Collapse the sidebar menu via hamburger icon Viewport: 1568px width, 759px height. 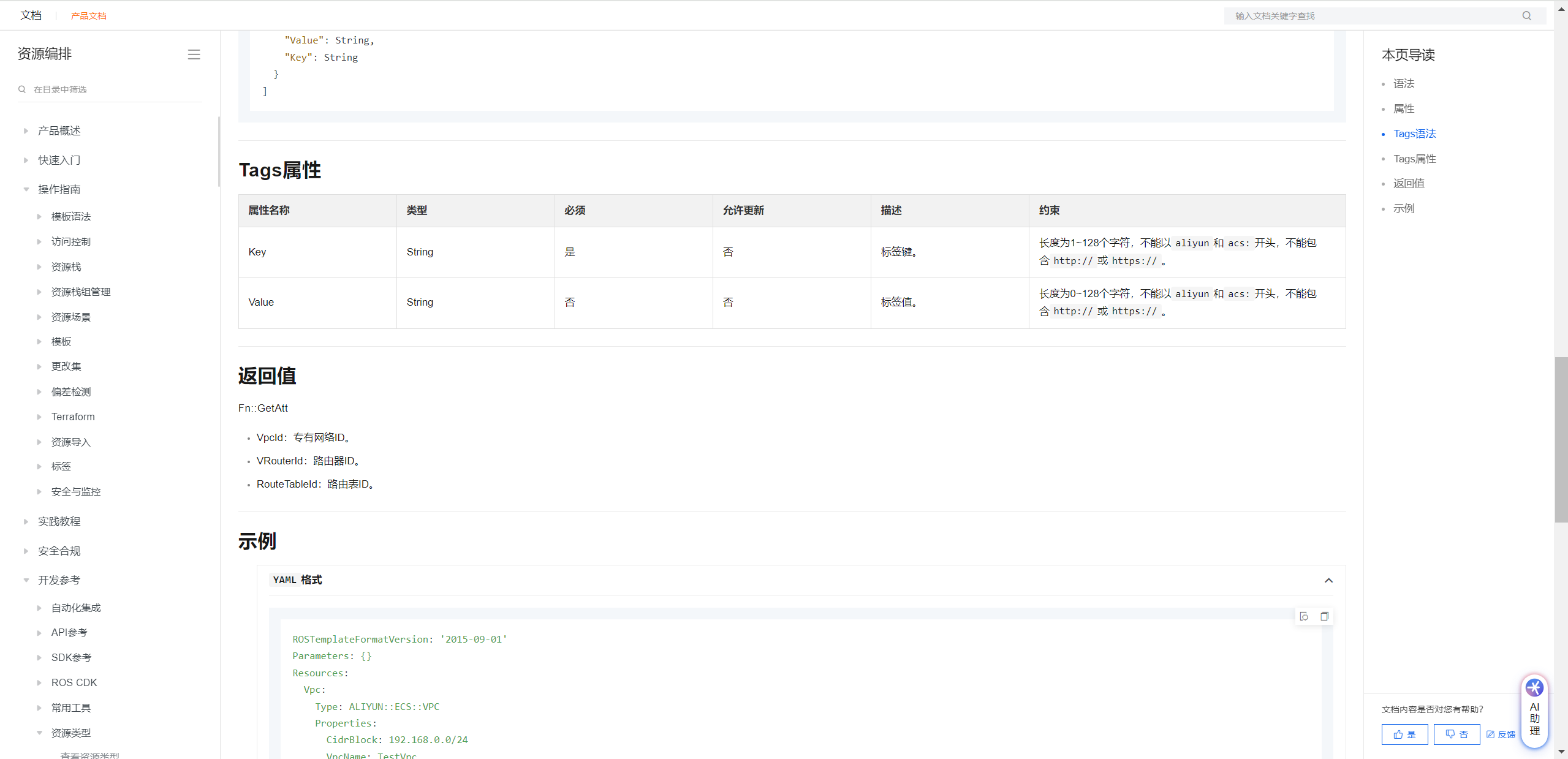click(x=194, y=55)
